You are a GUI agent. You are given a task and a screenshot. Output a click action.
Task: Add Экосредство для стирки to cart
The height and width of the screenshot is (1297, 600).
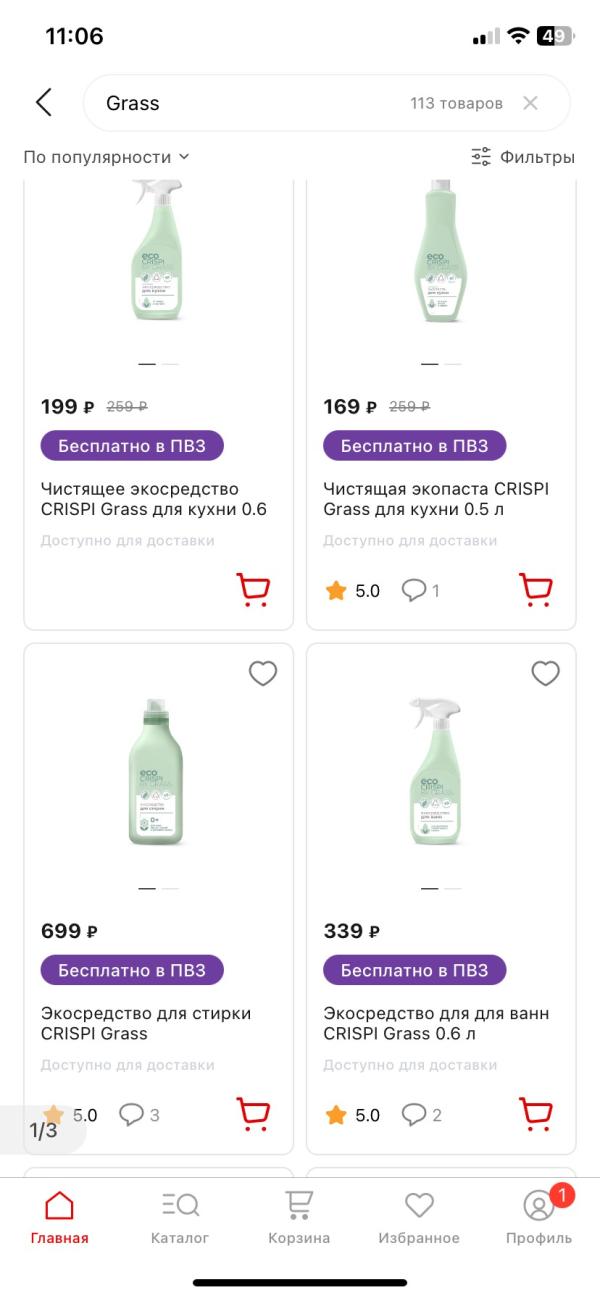[253, 1114]
